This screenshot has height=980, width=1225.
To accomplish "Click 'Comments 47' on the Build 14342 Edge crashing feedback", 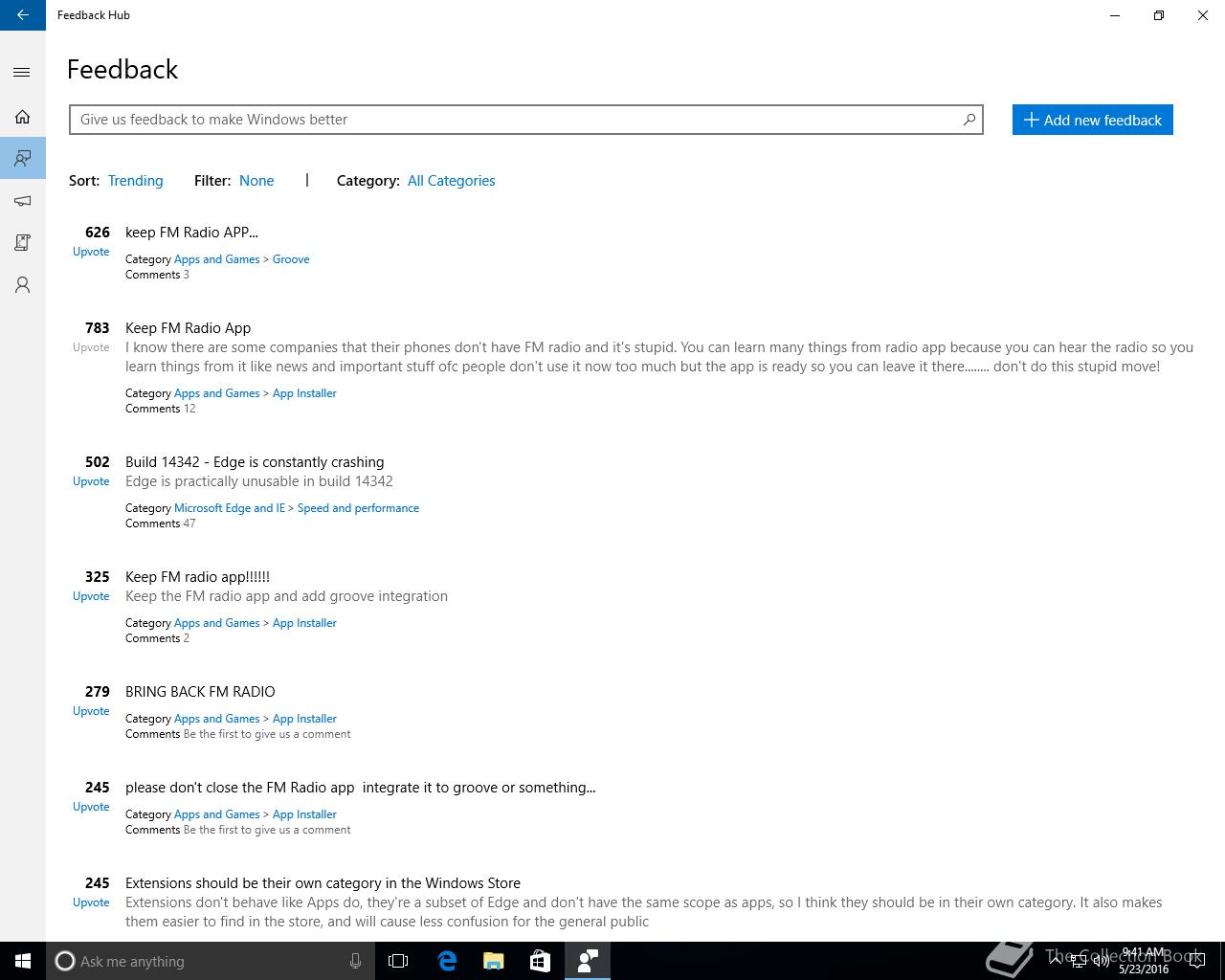I will [161, 523].
